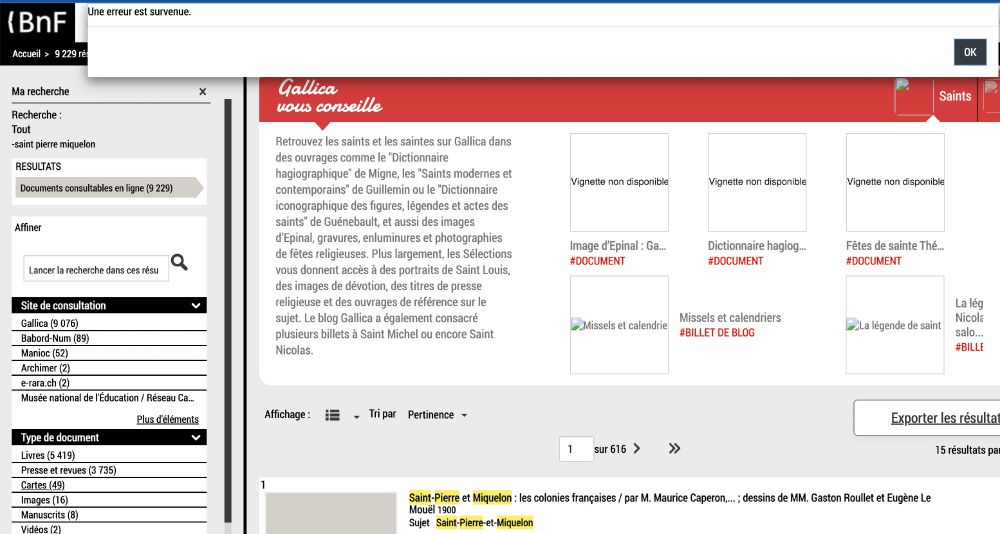The height and width of the screenshot is (534, 1000).
Task: Filter by Livres (5 419)
Action: pyautogui.click(x=48, y=455)
